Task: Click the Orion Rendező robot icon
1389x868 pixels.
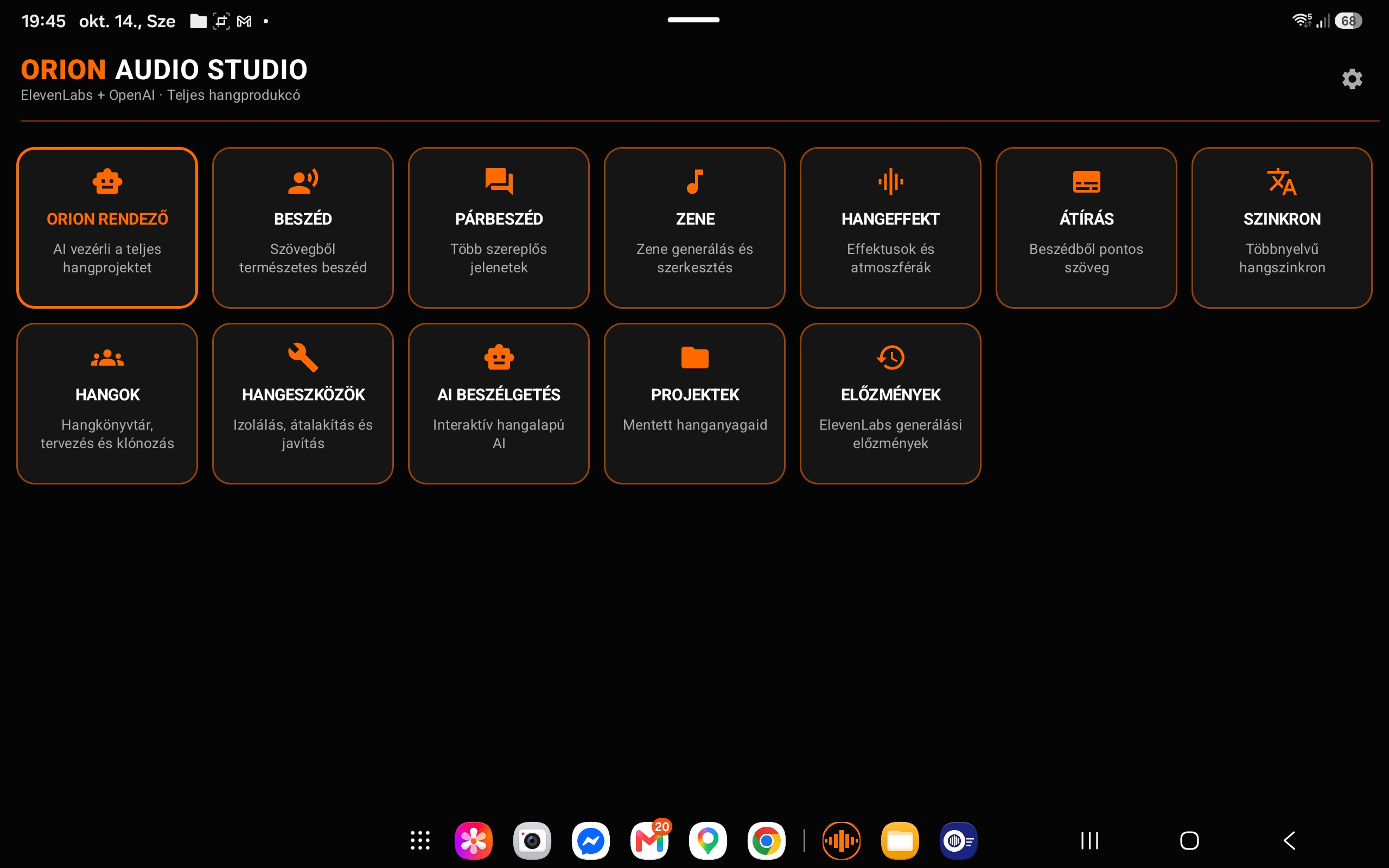Action: click(x=107, y=181)
